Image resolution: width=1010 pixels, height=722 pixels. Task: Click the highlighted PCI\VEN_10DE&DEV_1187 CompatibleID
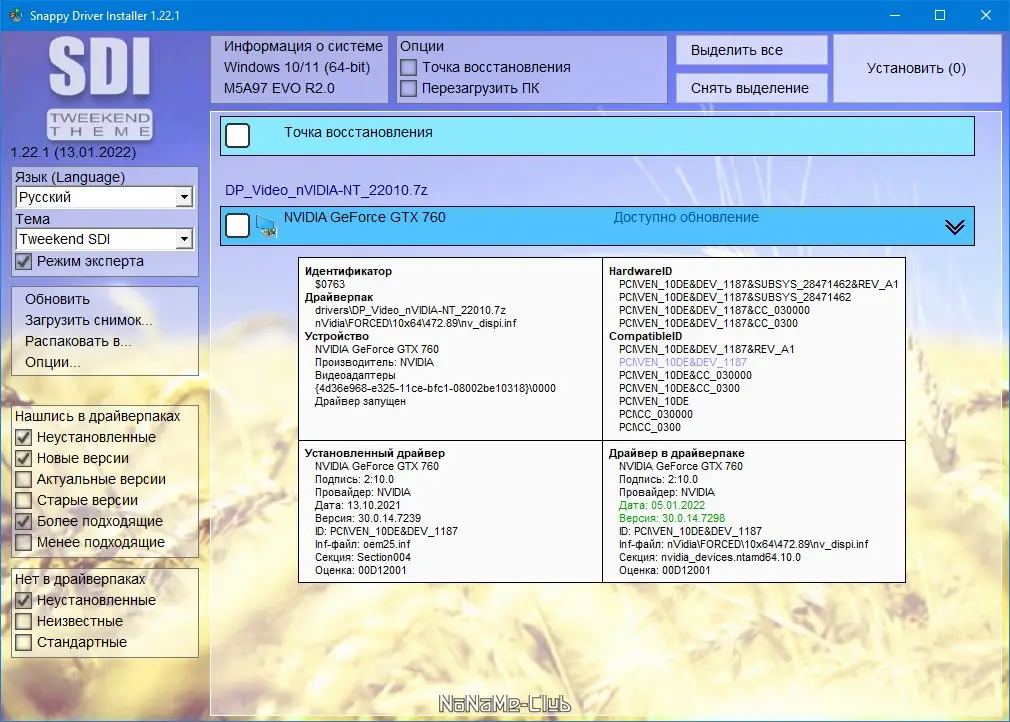click(683, 363)
